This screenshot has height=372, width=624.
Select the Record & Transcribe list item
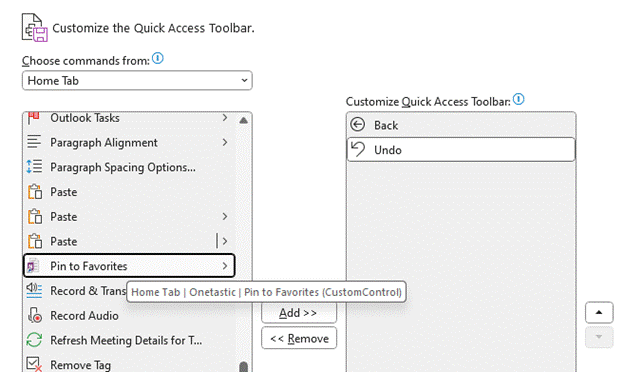(76, 290)
